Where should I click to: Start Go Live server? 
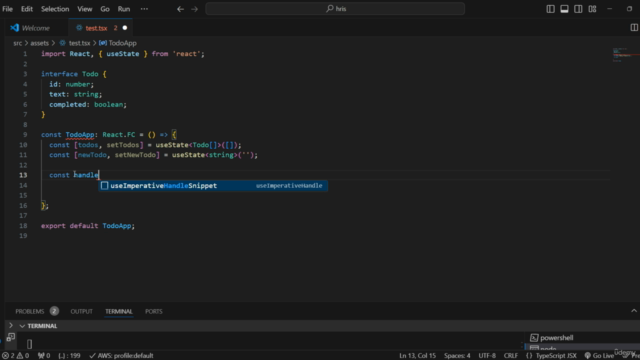click(599, 356)
